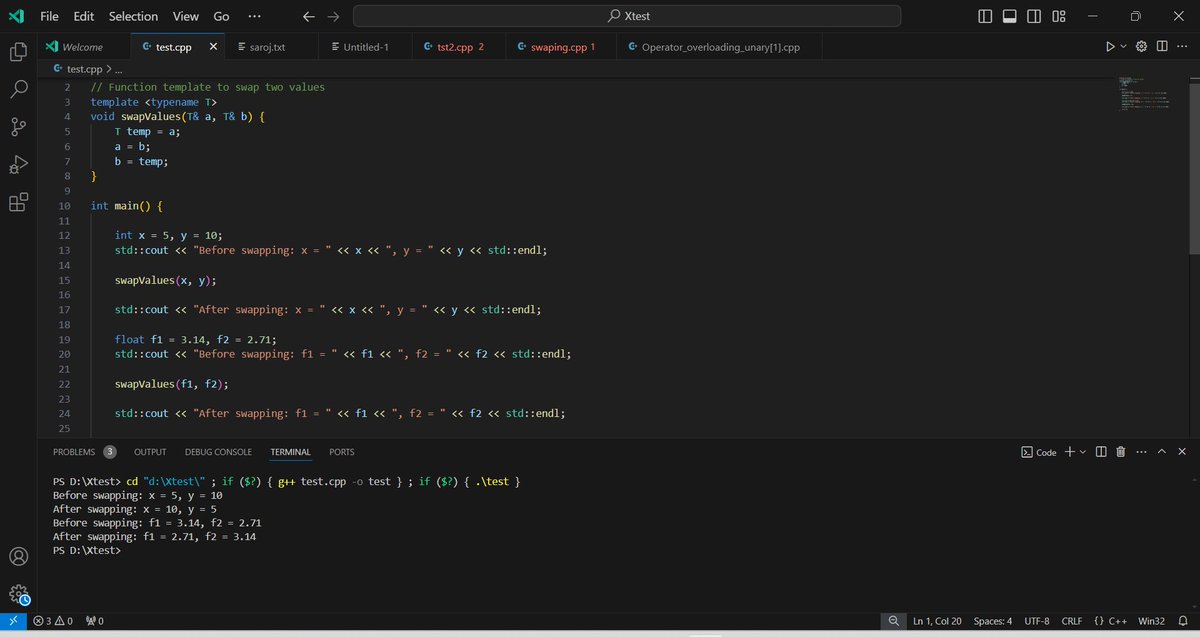Open the File menu

[49, 16]
